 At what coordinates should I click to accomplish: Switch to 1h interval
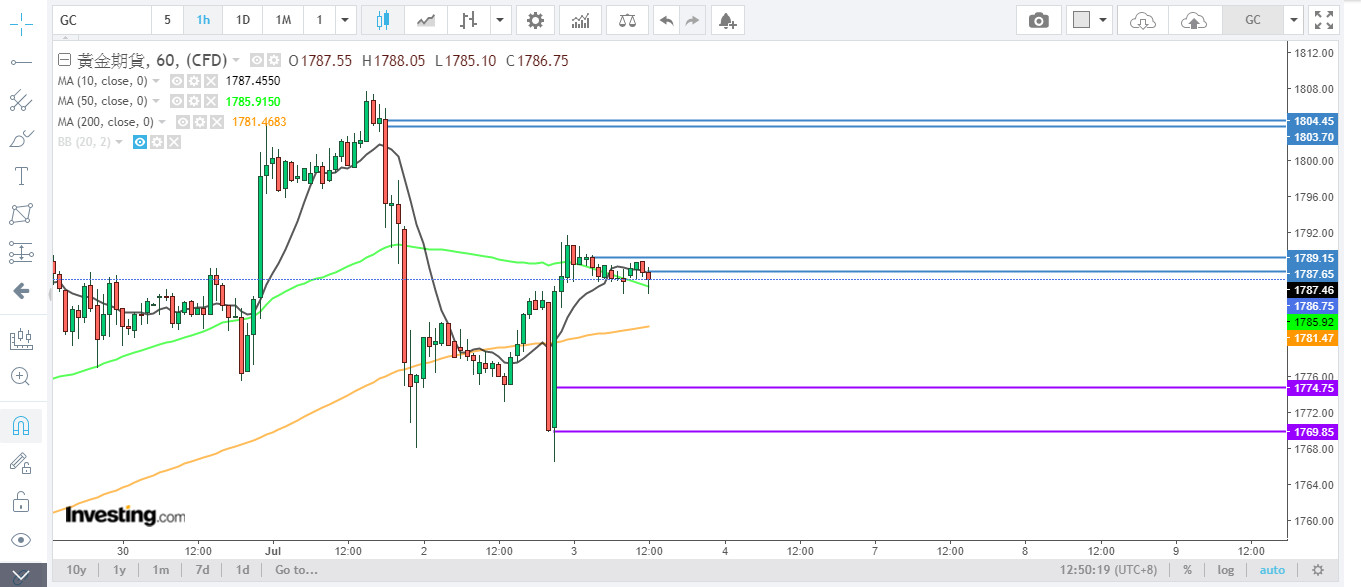click(x=203, y=20)
